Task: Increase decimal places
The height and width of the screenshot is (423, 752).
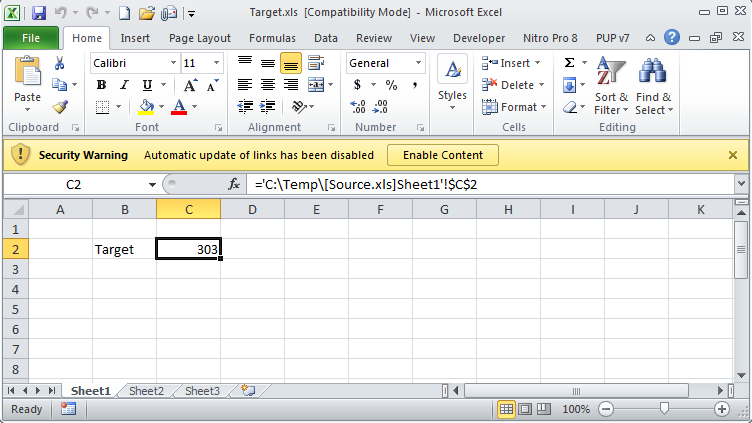Action: [x=358, y=106]
